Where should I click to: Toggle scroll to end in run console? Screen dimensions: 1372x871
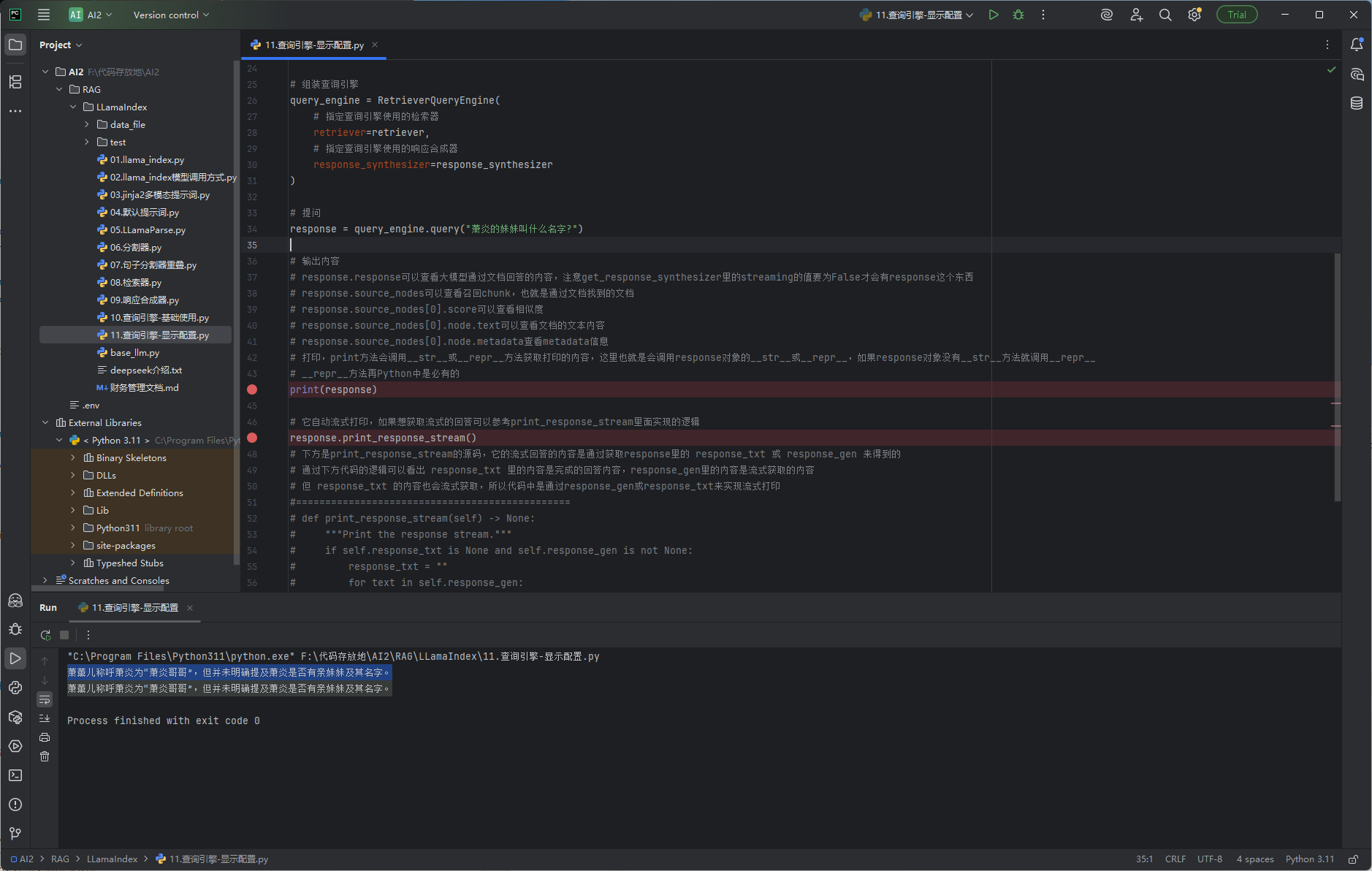coord(45,718)
